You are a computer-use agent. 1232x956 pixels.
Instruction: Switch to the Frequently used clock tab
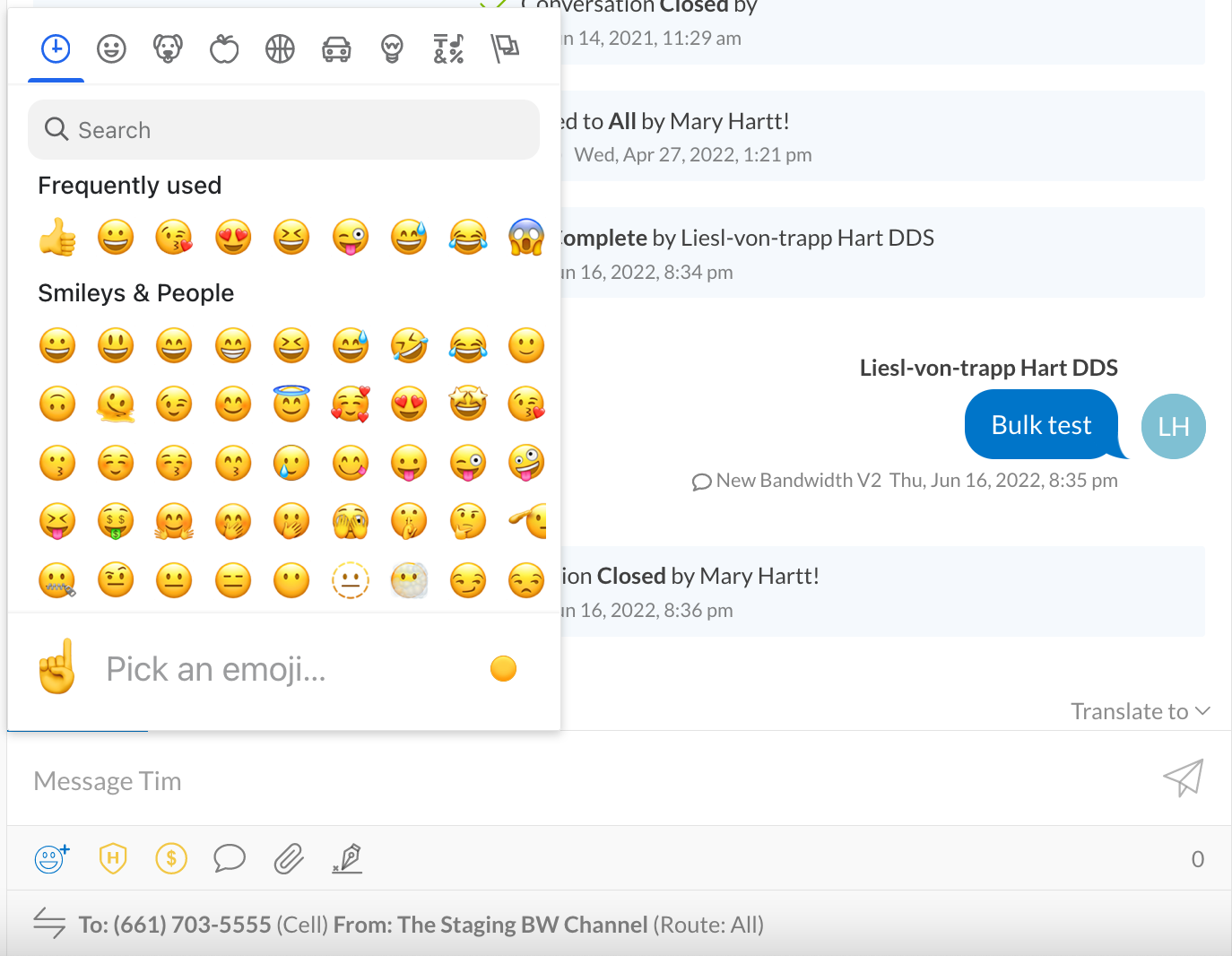coord(56,48)
